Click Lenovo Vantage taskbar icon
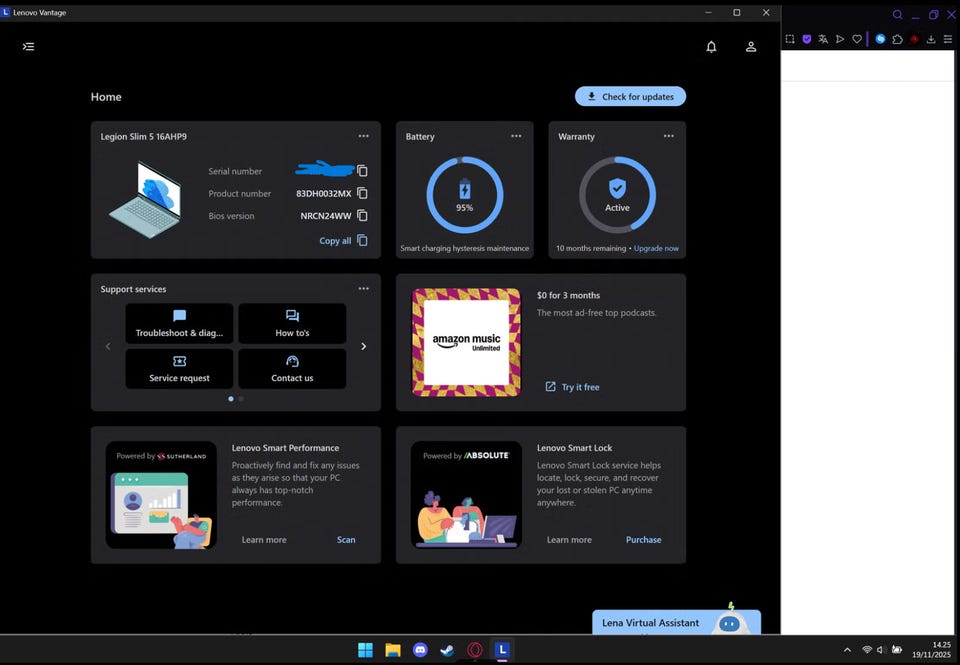The height and width of the screenshot is (665, 960). (x=502, y=650)
